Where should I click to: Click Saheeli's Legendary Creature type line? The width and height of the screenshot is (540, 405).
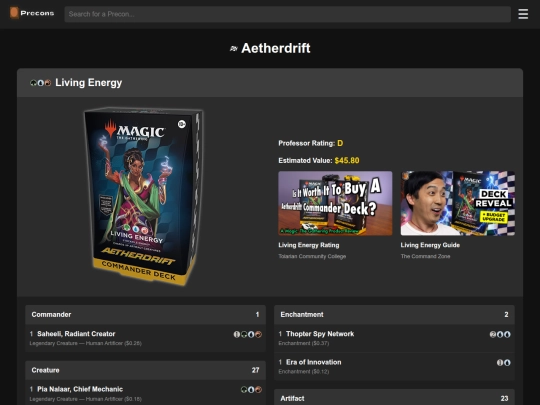pos(85,343)
